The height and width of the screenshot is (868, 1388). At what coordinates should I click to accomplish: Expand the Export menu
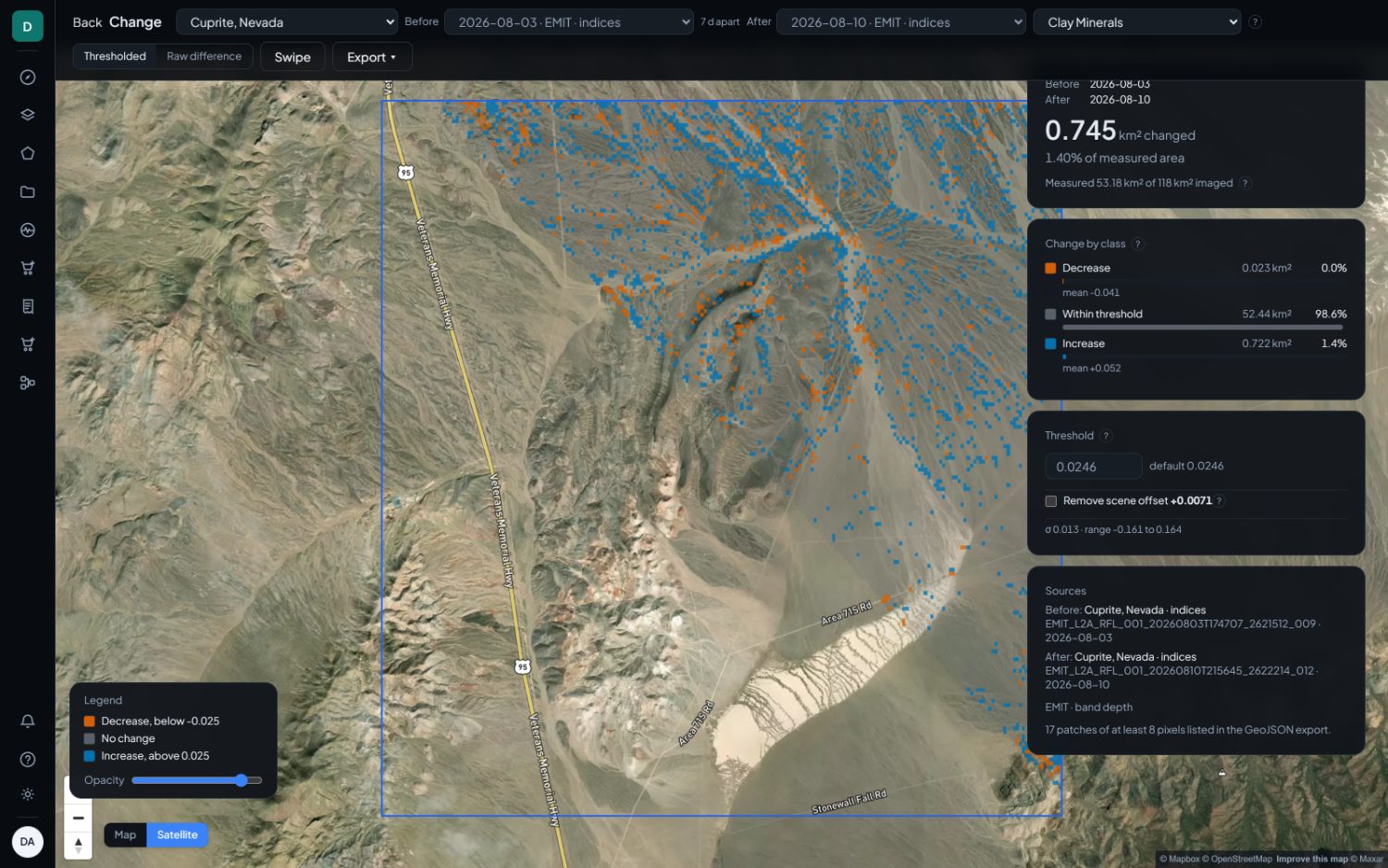(372, 57)
